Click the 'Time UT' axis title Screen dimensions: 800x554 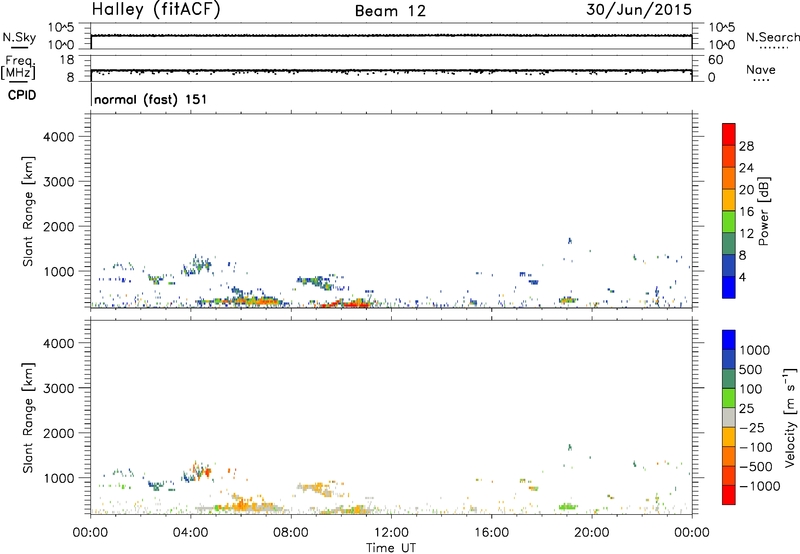tap(391, 547)
